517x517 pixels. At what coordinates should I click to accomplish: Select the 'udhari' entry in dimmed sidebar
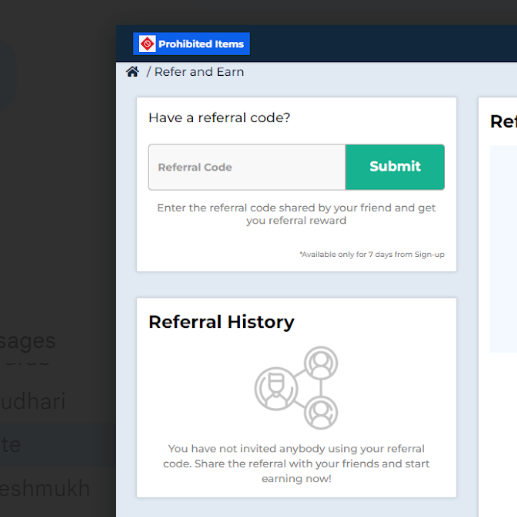(33, 401)
